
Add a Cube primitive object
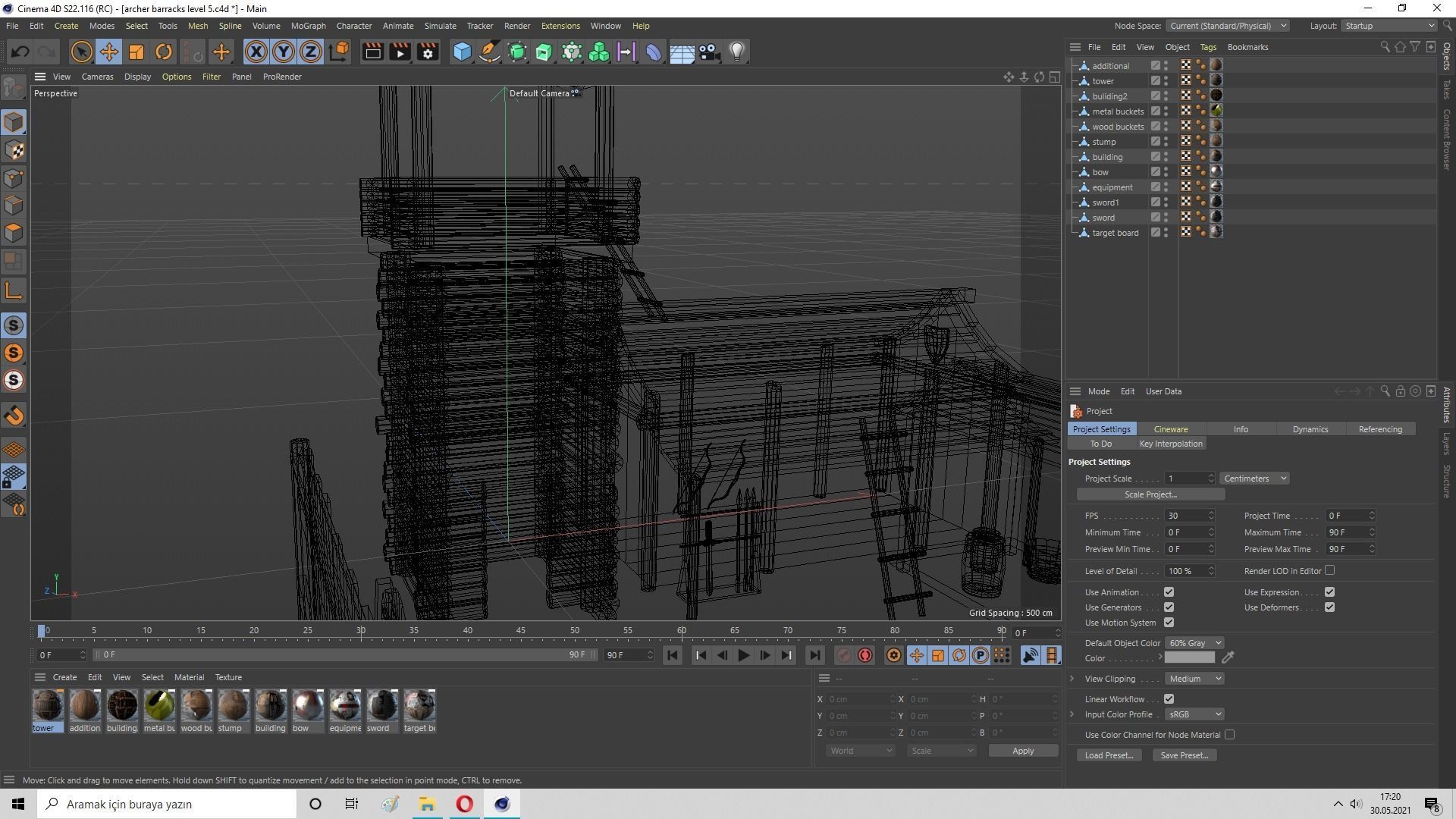462,52
